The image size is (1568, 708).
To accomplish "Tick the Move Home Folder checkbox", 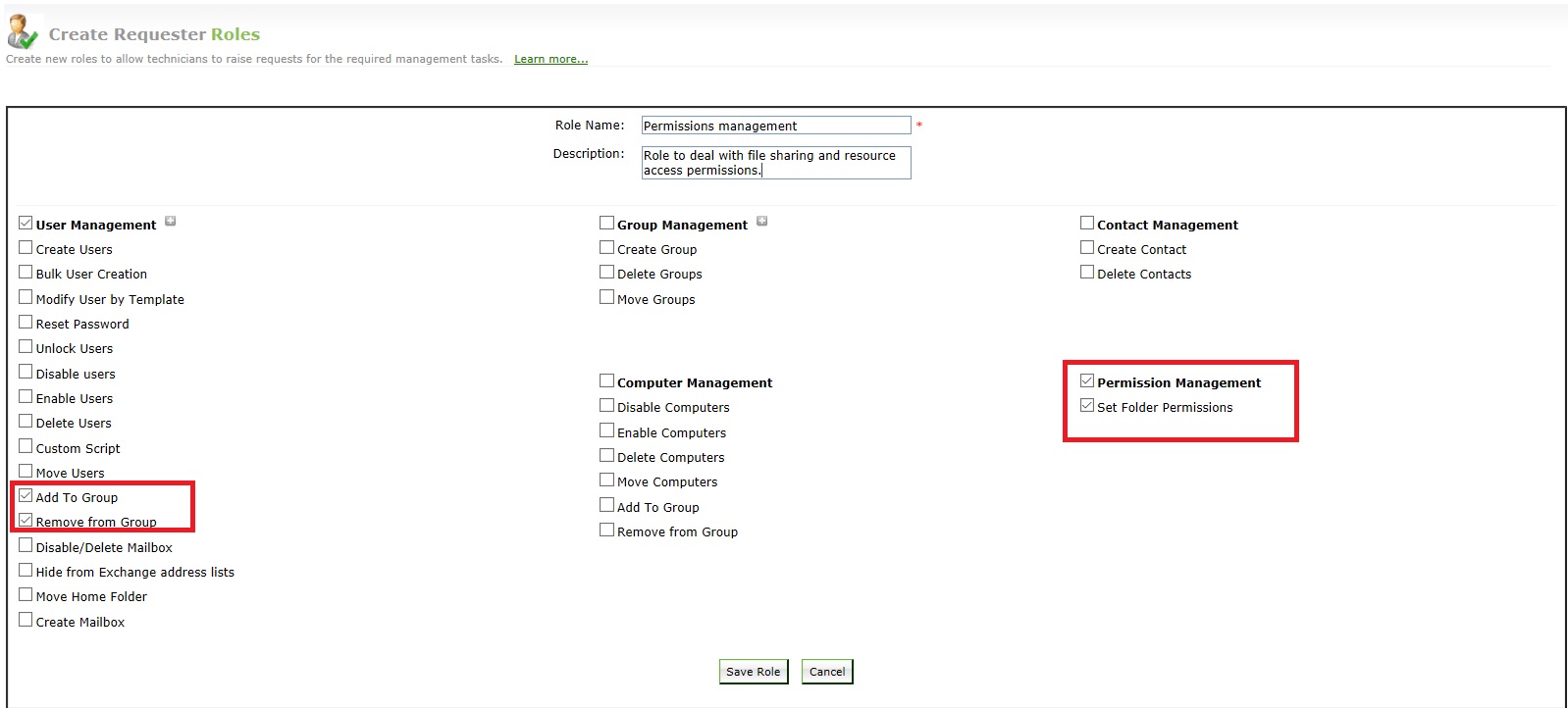I will tap(26, 595).
